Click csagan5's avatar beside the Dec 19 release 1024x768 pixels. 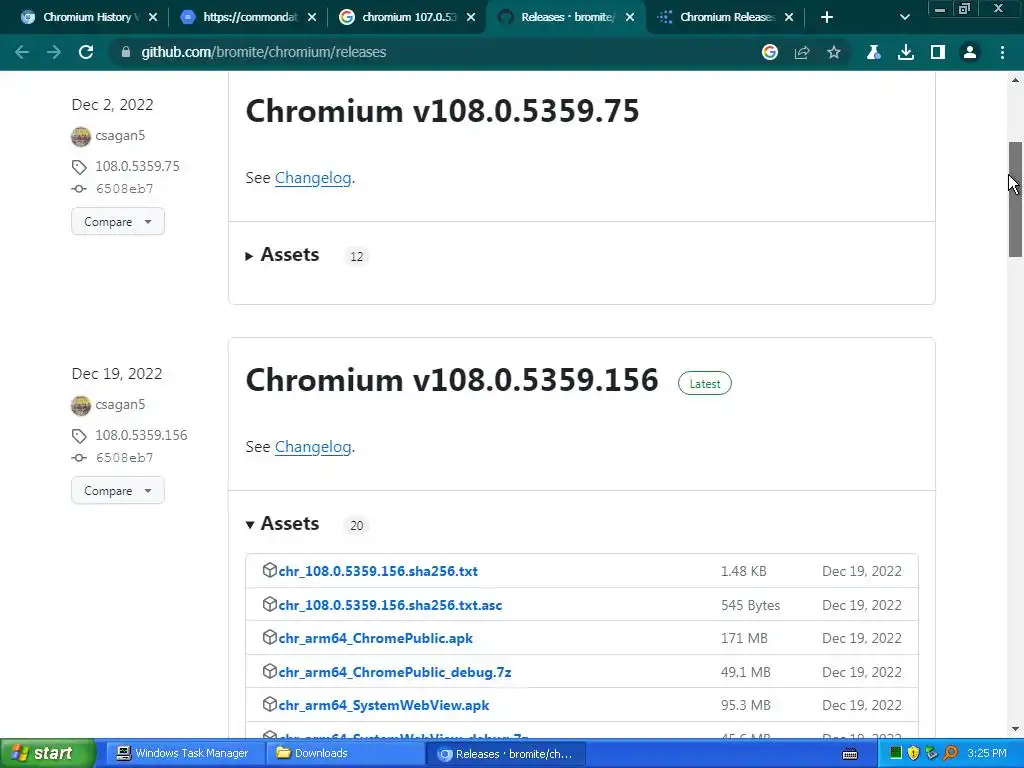pos(81,406)
